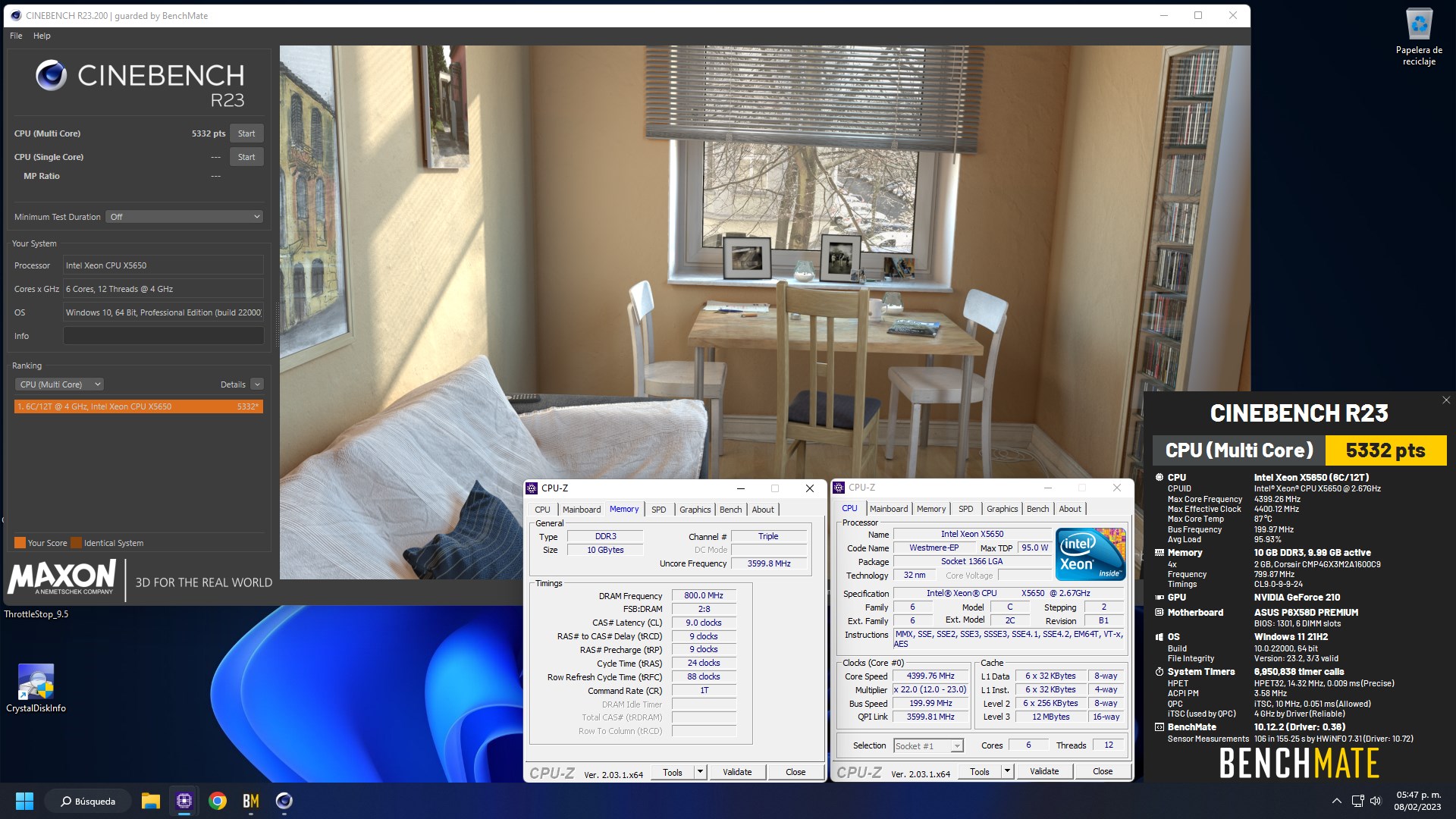Open Graphics tab in CPU-Z Memory window
The height and width of the screenshot is (819, 1456).
pyautogui.click(x=695, y=510)
